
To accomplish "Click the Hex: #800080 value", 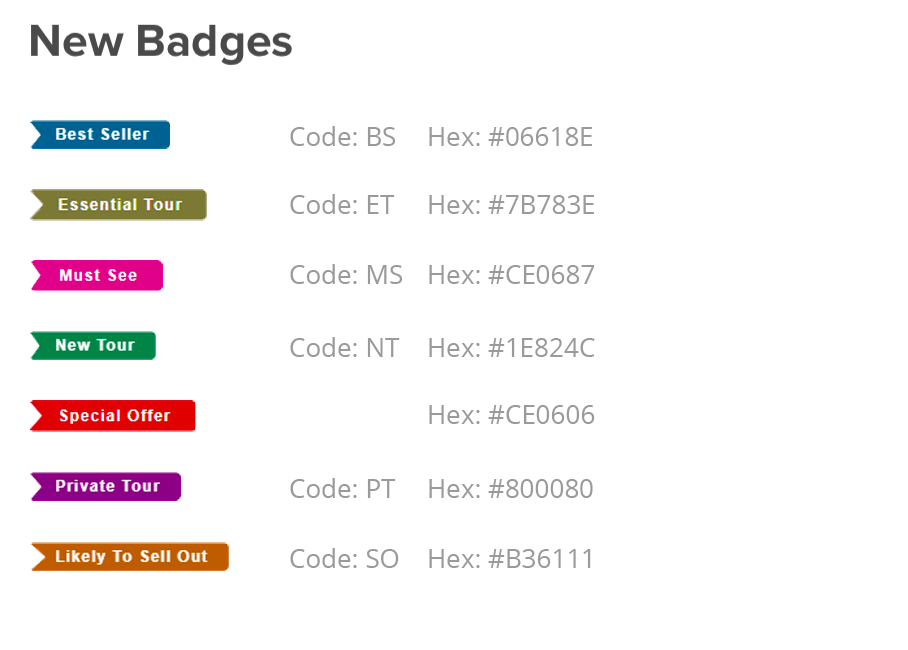I will (511, 489).
